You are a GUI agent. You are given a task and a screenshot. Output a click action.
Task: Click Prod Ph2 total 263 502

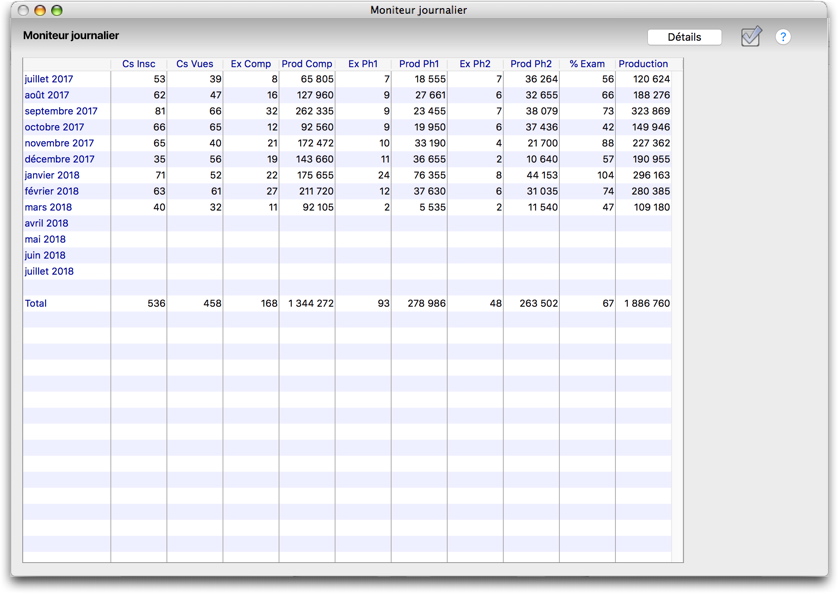click(539, 304)
